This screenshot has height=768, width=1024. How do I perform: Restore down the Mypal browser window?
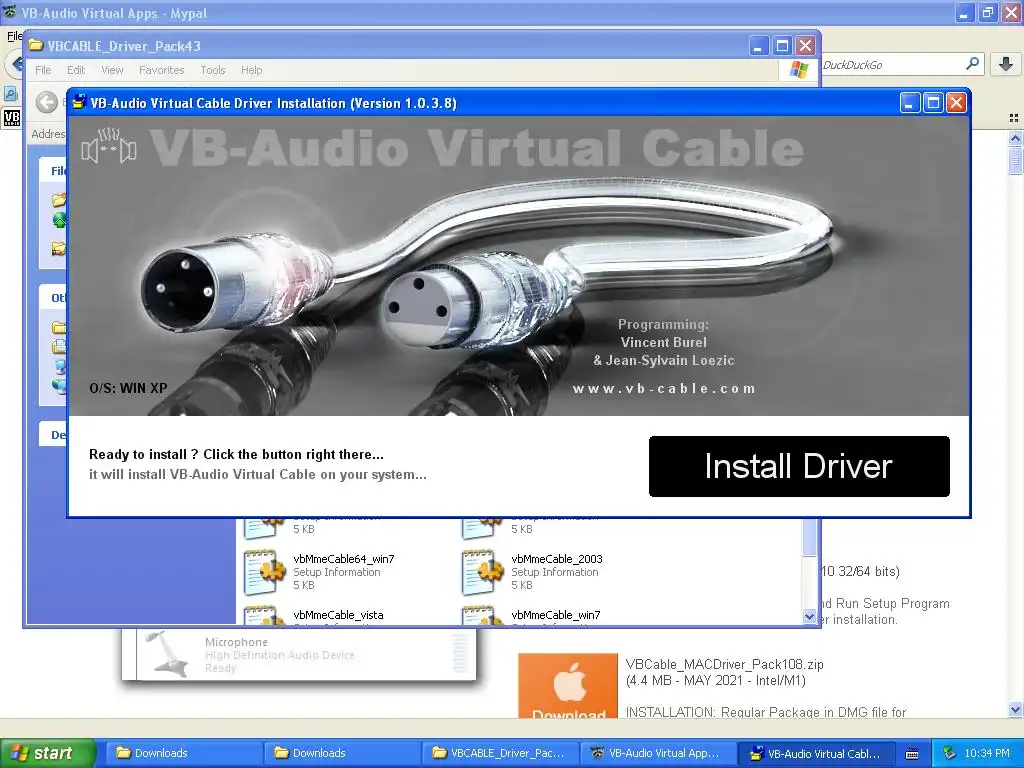pyautogui.click(x=988, y=12)
